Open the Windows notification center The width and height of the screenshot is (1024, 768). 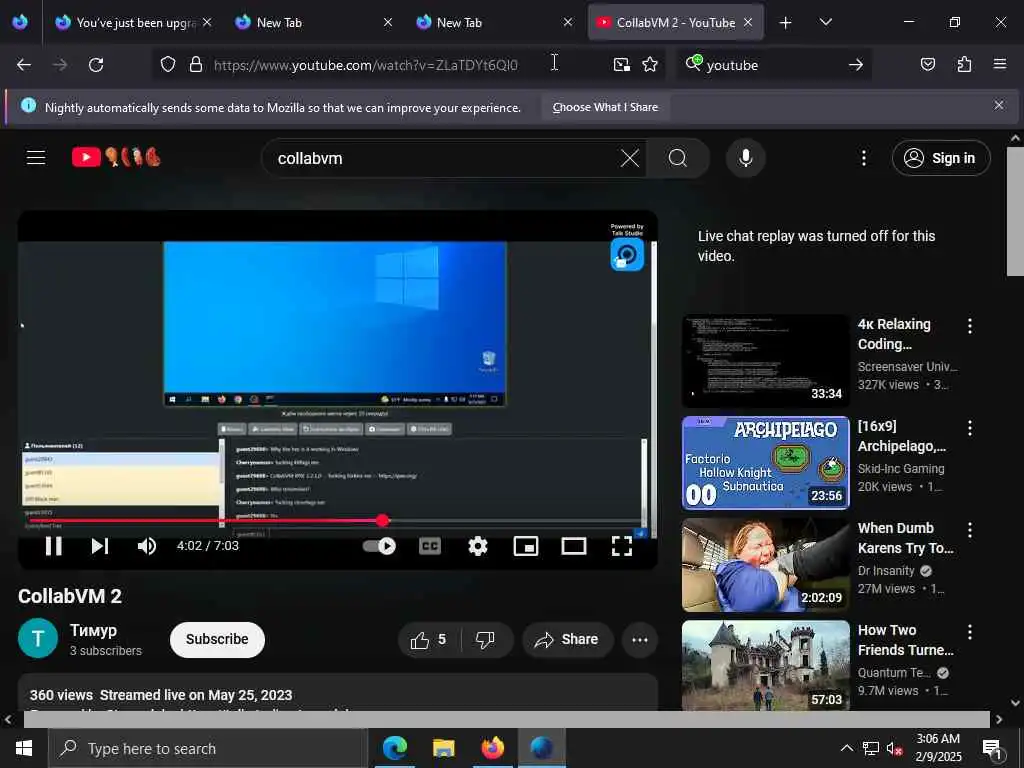[993, 749]
